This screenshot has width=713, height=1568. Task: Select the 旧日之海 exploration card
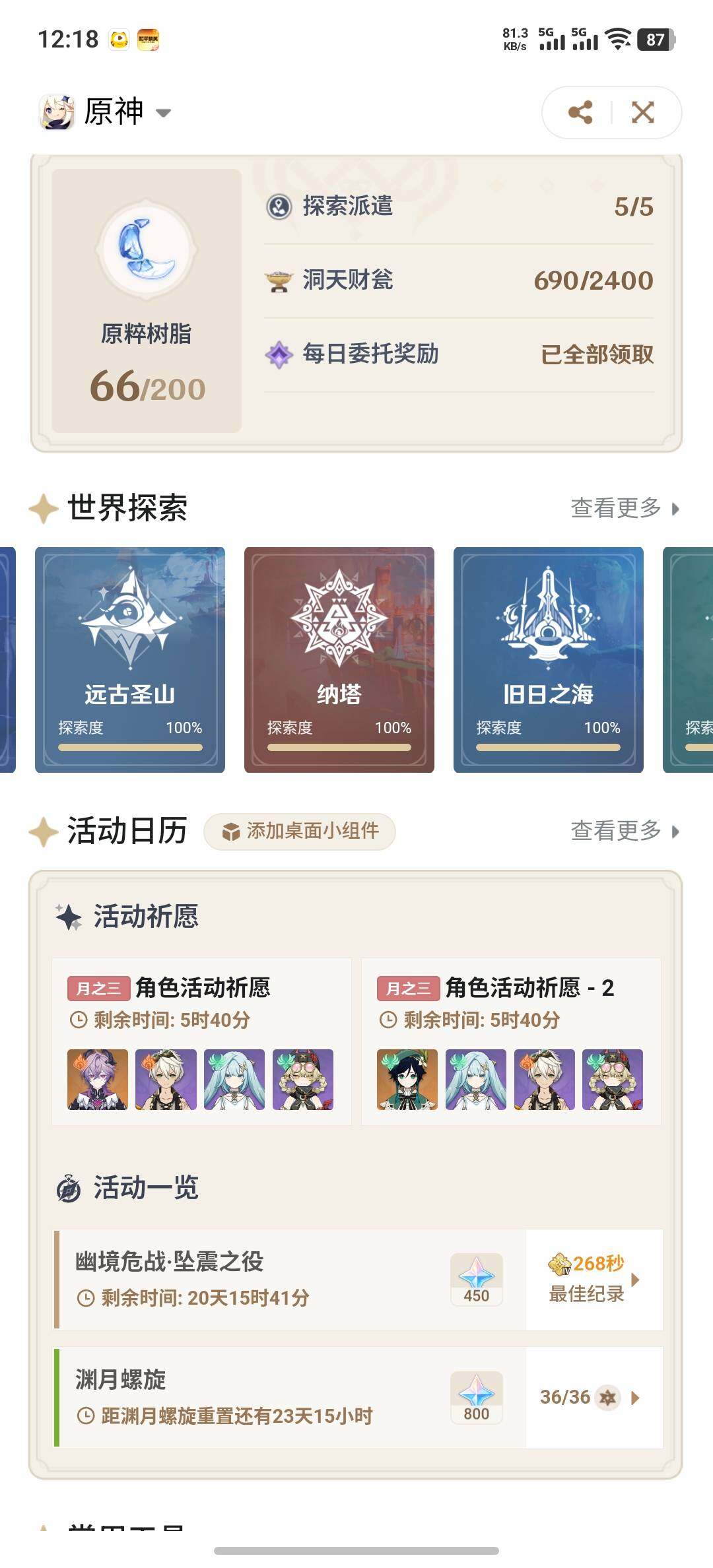pos(549,659)
